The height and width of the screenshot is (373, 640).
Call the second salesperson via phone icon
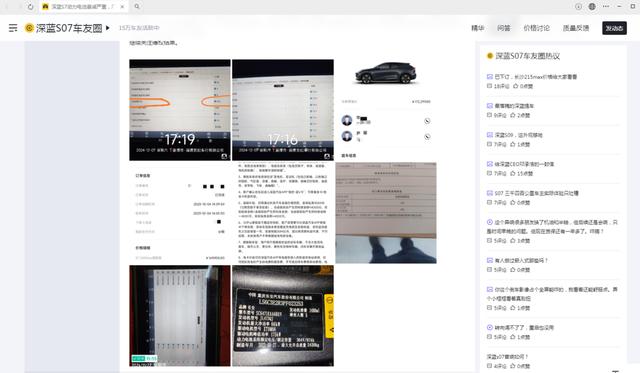[427, 136]
